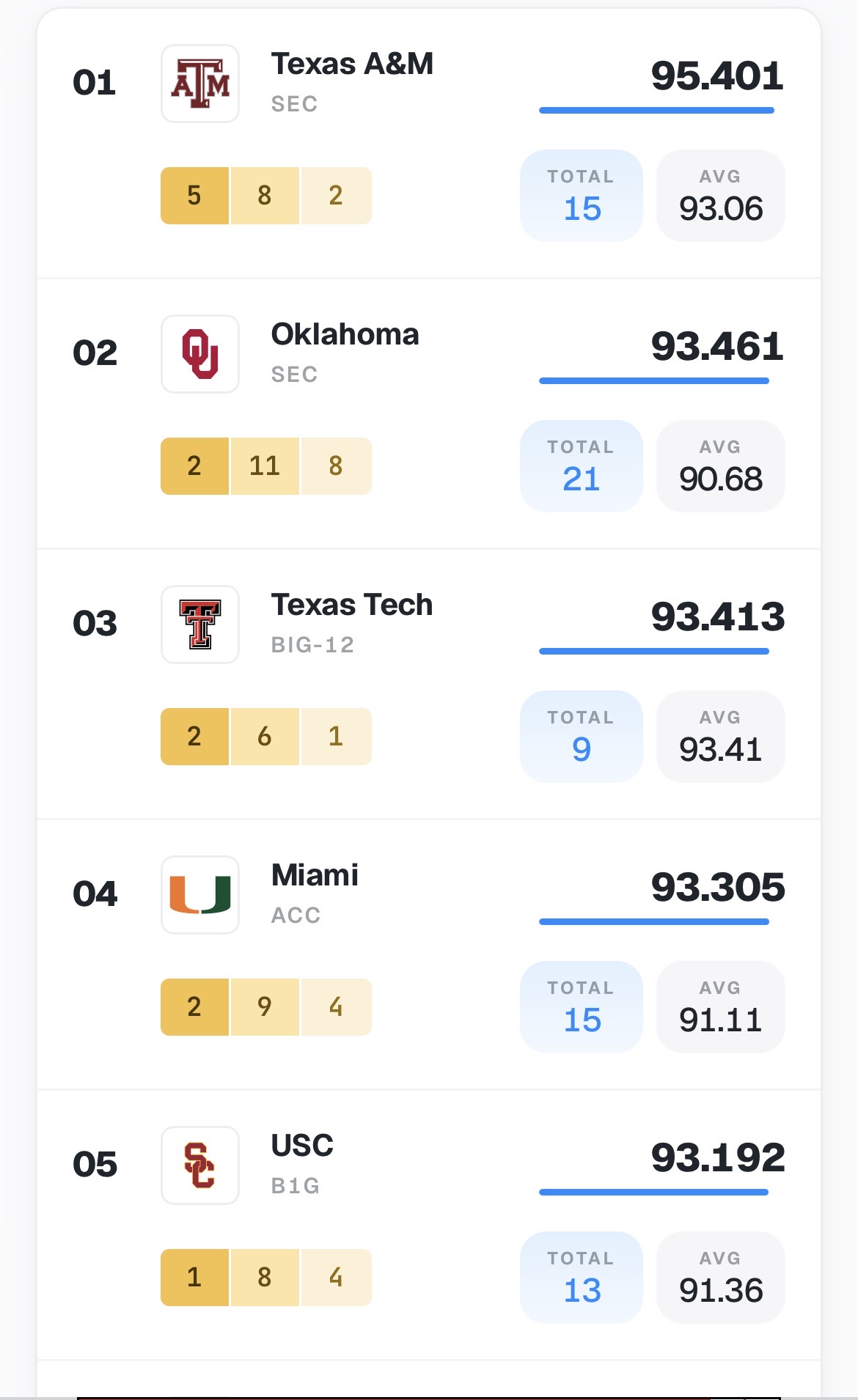Select Oklahoma's middle gold box showing 11
The width and height of the screenshot is (858, 1400).
click(265, 466)
